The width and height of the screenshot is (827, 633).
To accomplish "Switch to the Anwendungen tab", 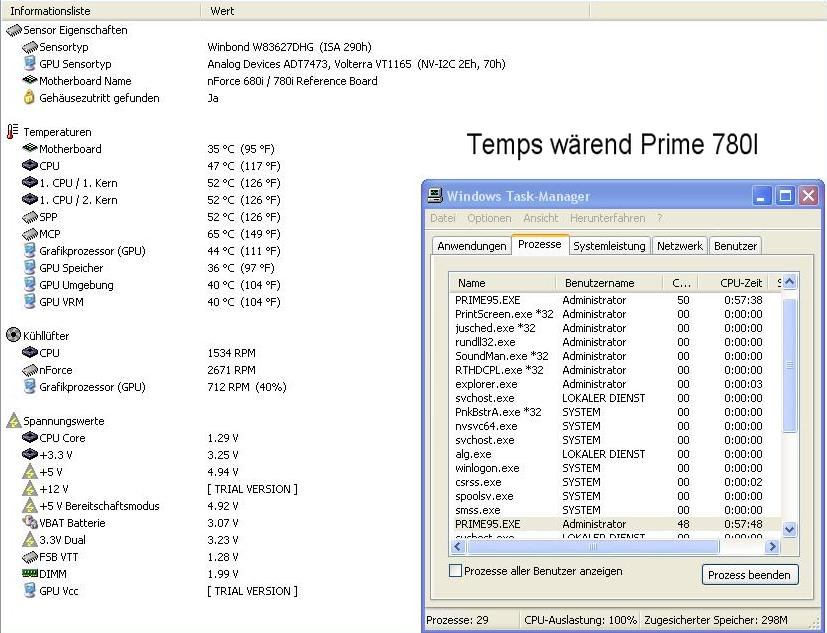I will (x=472, y=246).
